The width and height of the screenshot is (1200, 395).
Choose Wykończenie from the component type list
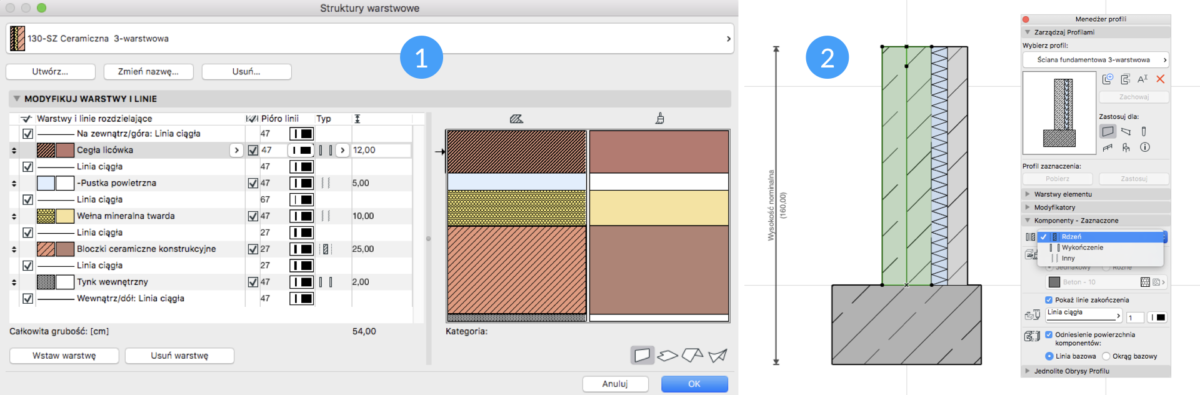click(1083, 247)
